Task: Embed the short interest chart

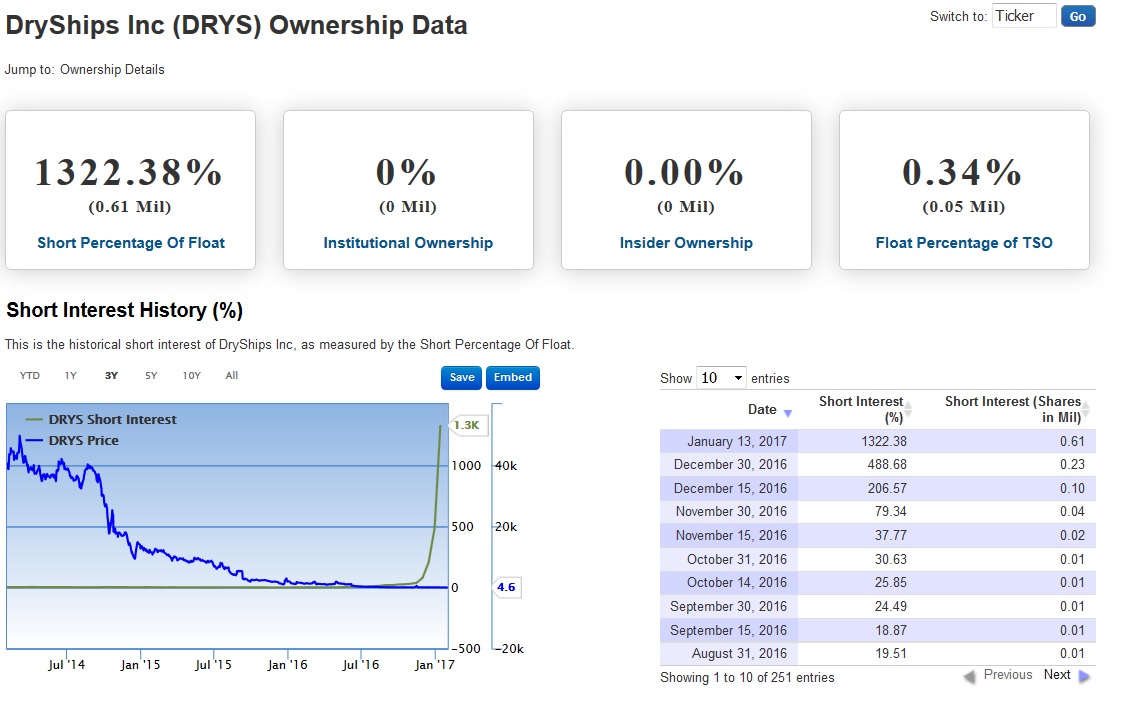Action: coord(512,378)
